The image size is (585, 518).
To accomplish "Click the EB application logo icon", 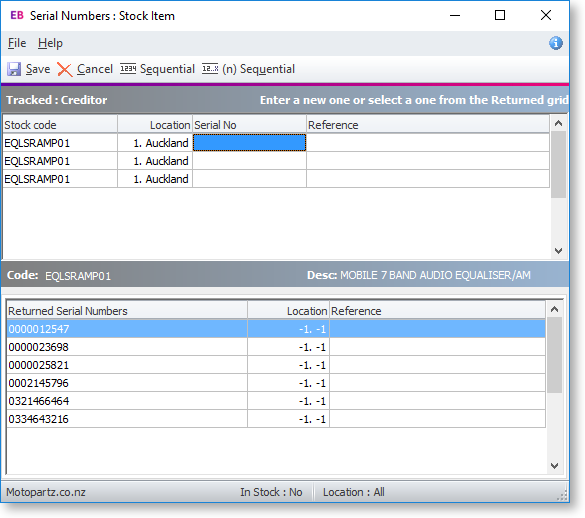I will pos(17,15).
